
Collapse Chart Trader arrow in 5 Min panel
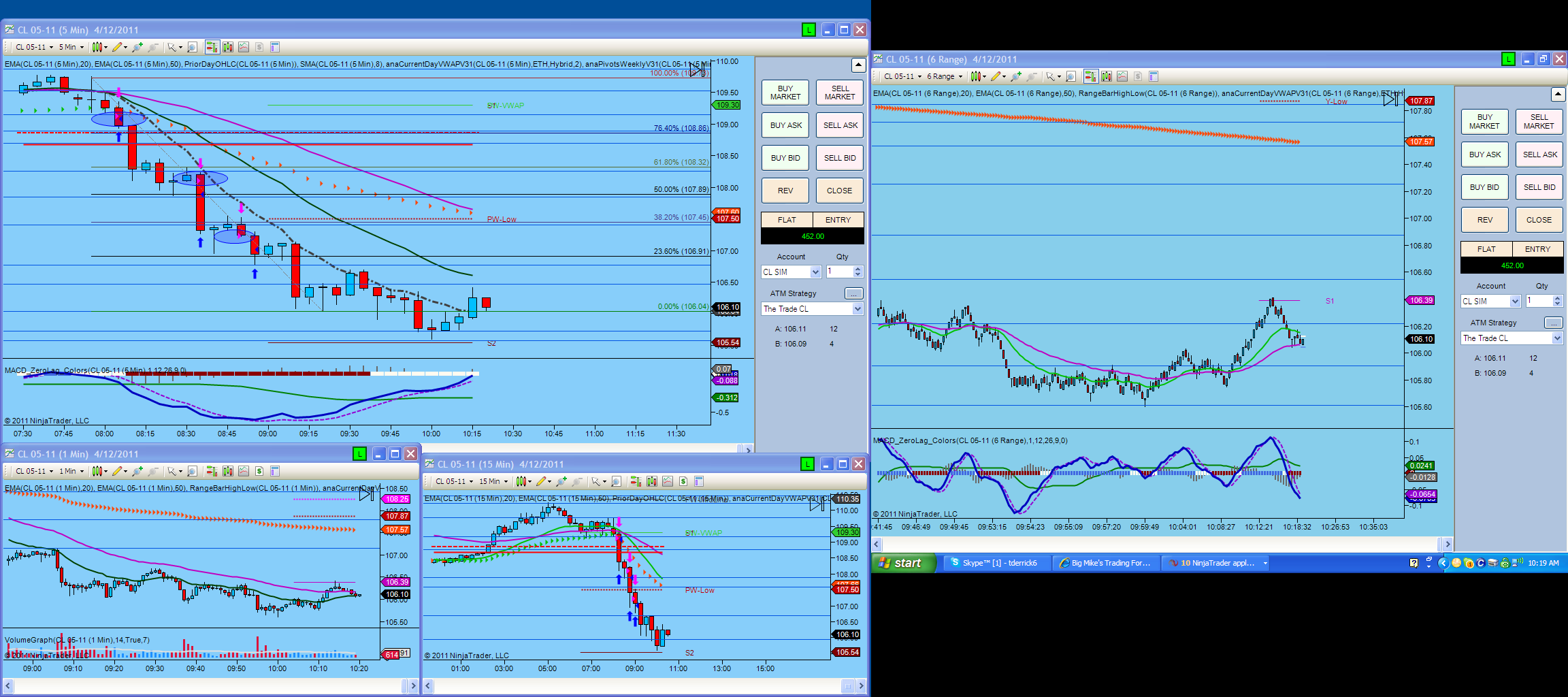pyautogui.click(x=858, y=65)
